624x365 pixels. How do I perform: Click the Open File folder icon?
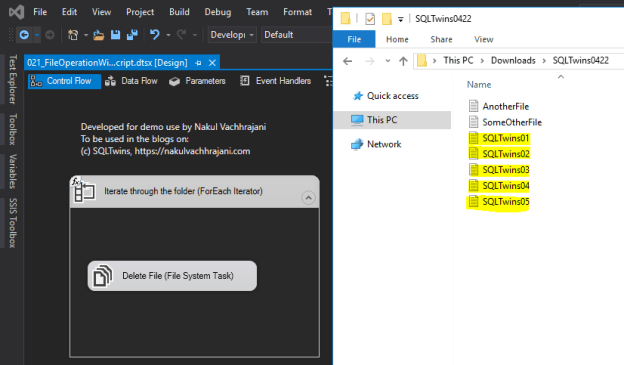pyautogui.click(x=98, y=35)
